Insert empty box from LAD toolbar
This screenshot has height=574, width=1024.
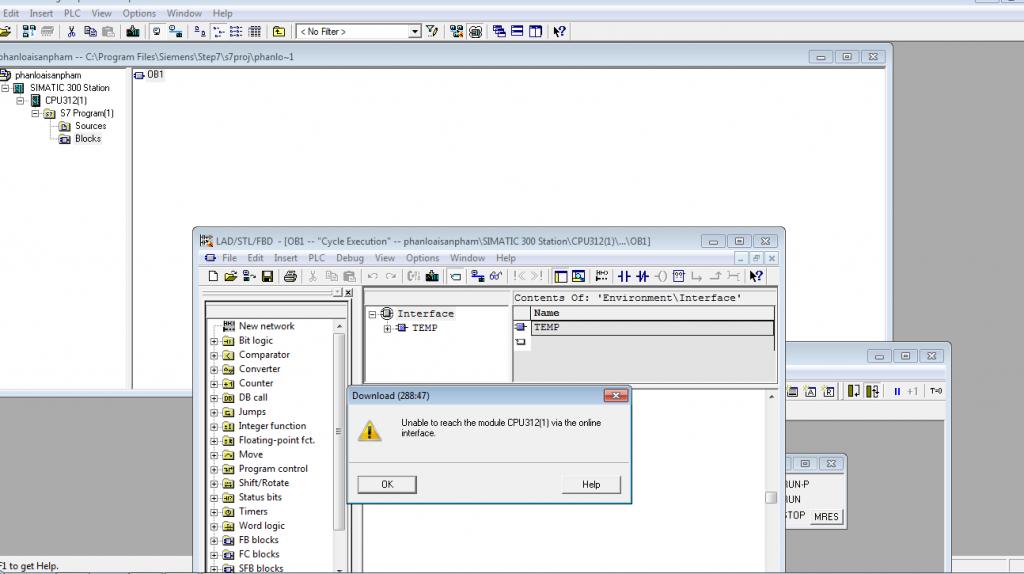point(679,276)
